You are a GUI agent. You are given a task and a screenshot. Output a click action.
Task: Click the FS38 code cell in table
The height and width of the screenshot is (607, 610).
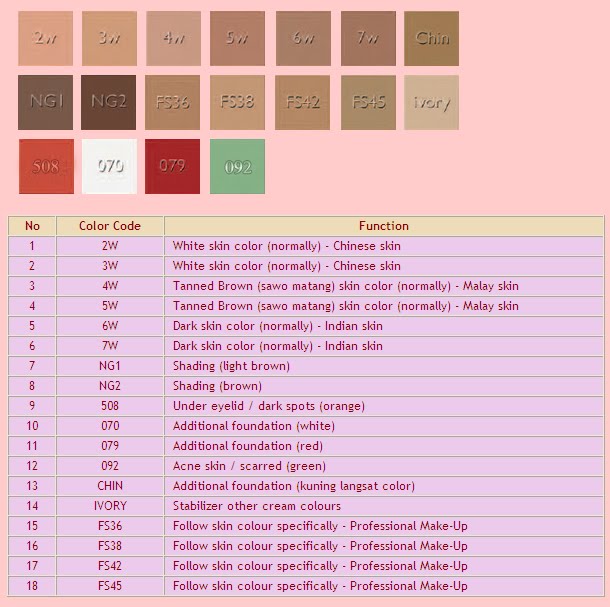(110, 546)
